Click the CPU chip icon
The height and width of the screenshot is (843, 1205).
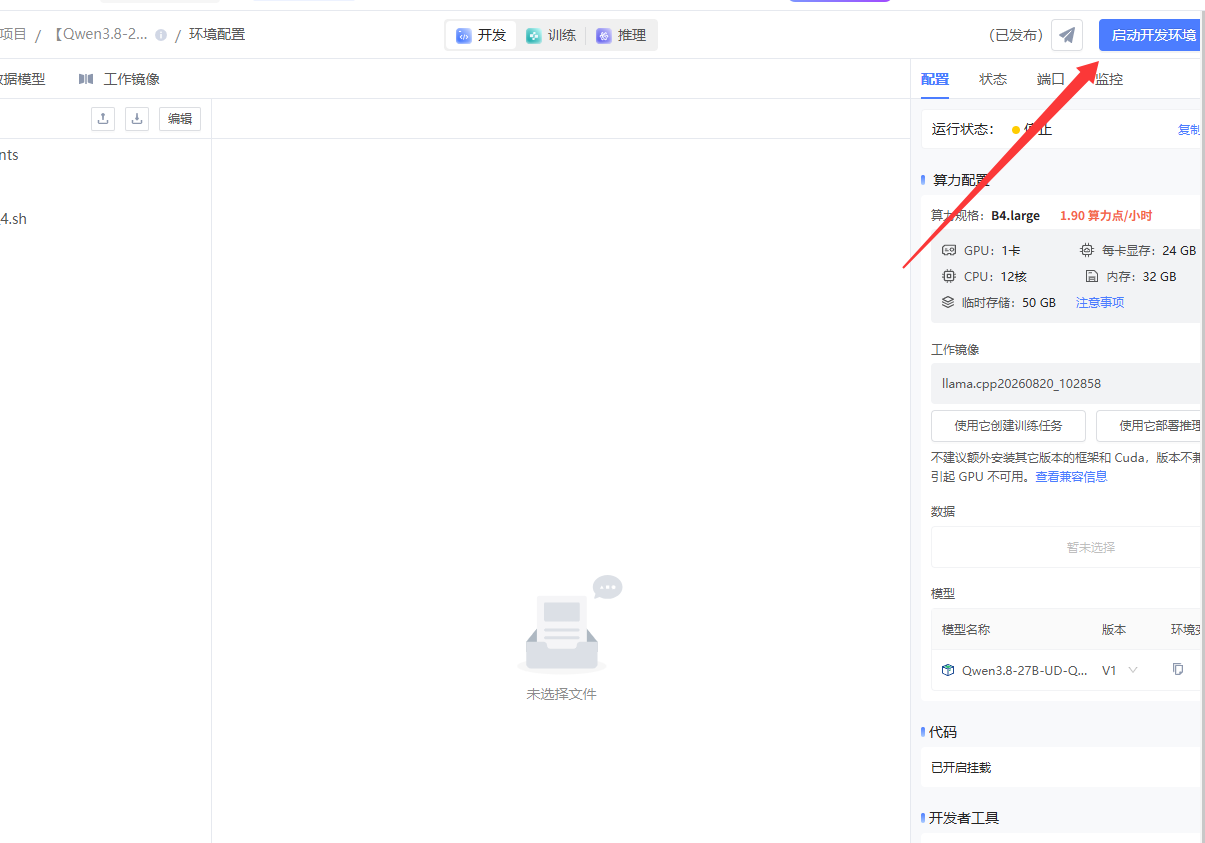(x=949, y=276)
